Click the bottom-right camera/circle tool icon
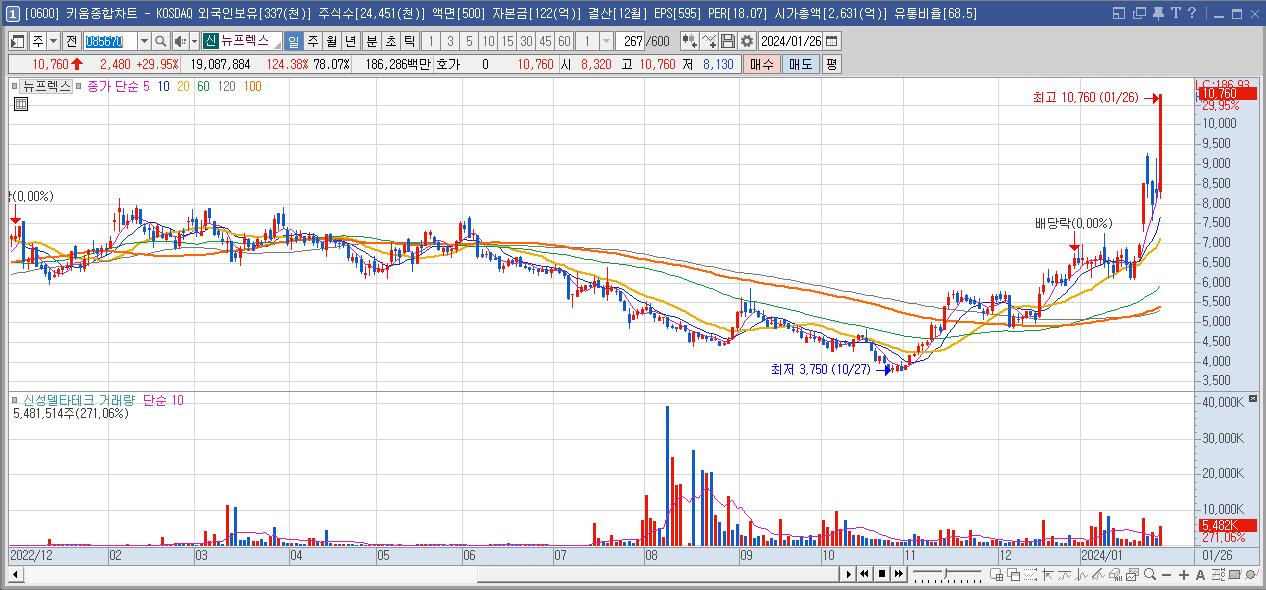Viewport: 1266px width, 590px height. click(1251, 574)
